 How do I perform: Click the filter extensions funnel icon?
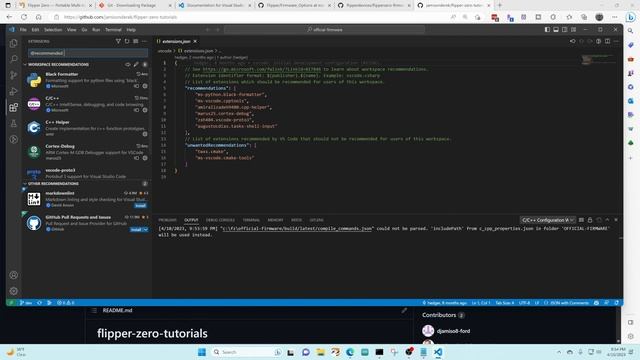[118, 41]
